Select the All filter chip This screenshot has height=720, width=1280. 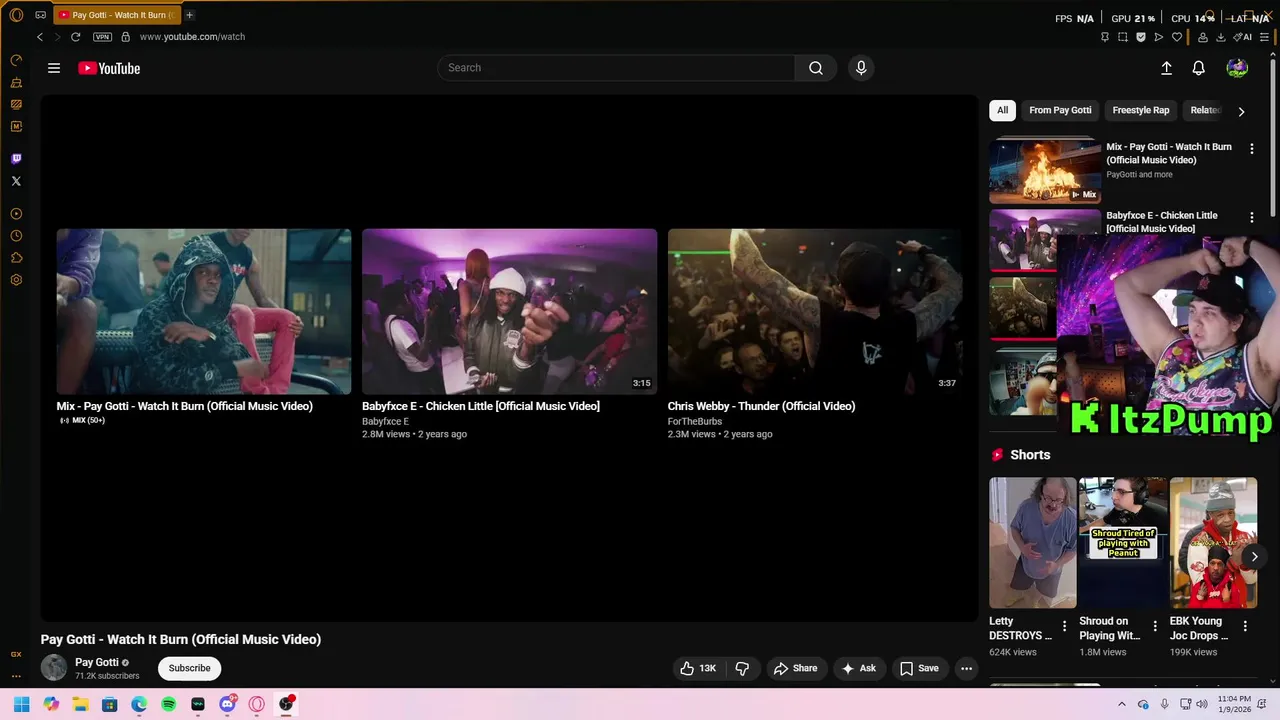tap(1002, 110)
